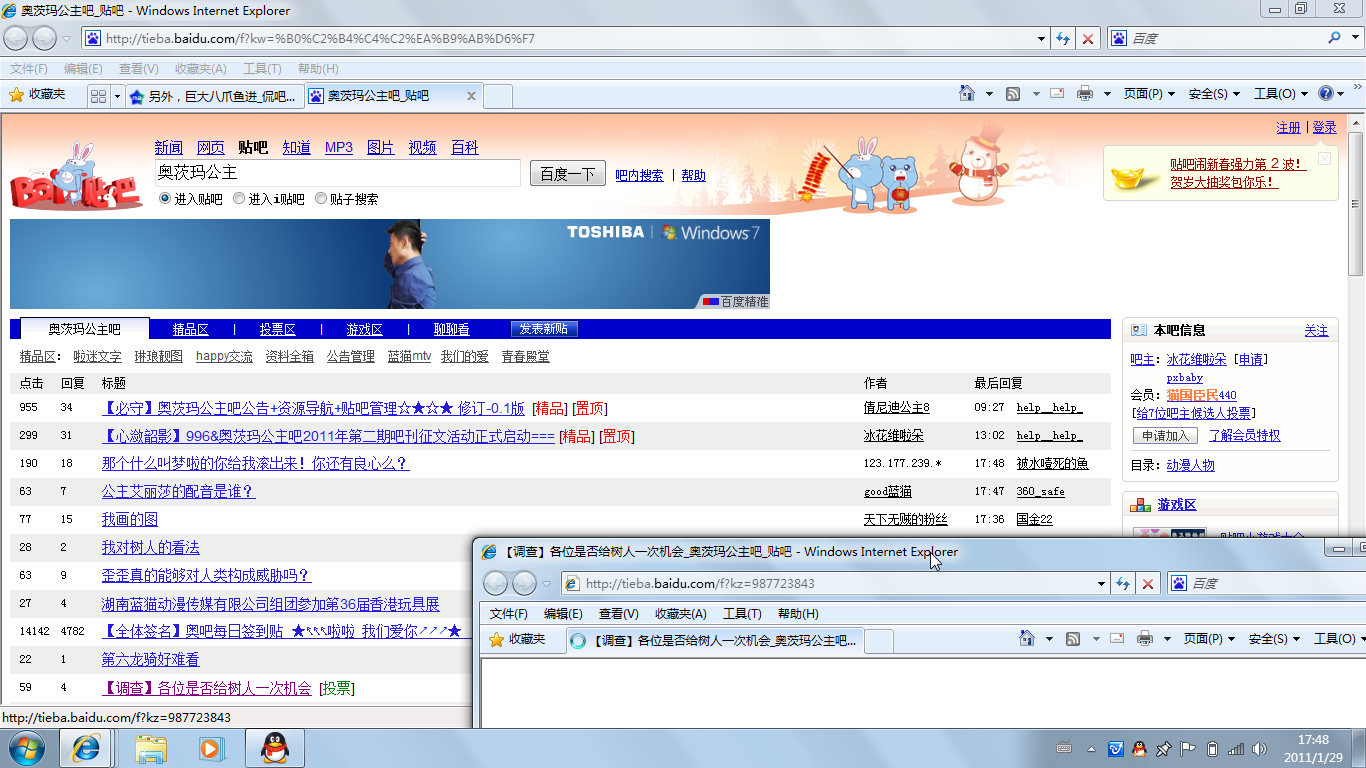
Task: Stop loading in main IE window
Action: click(1088, 39)
